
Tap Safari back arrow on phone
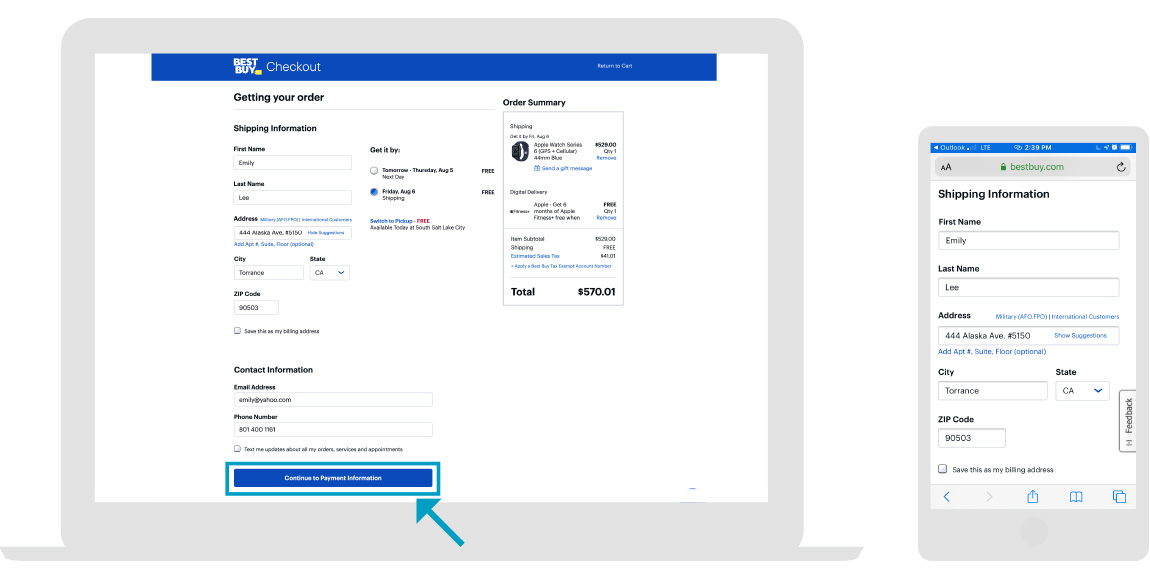[x=946, y=497]
